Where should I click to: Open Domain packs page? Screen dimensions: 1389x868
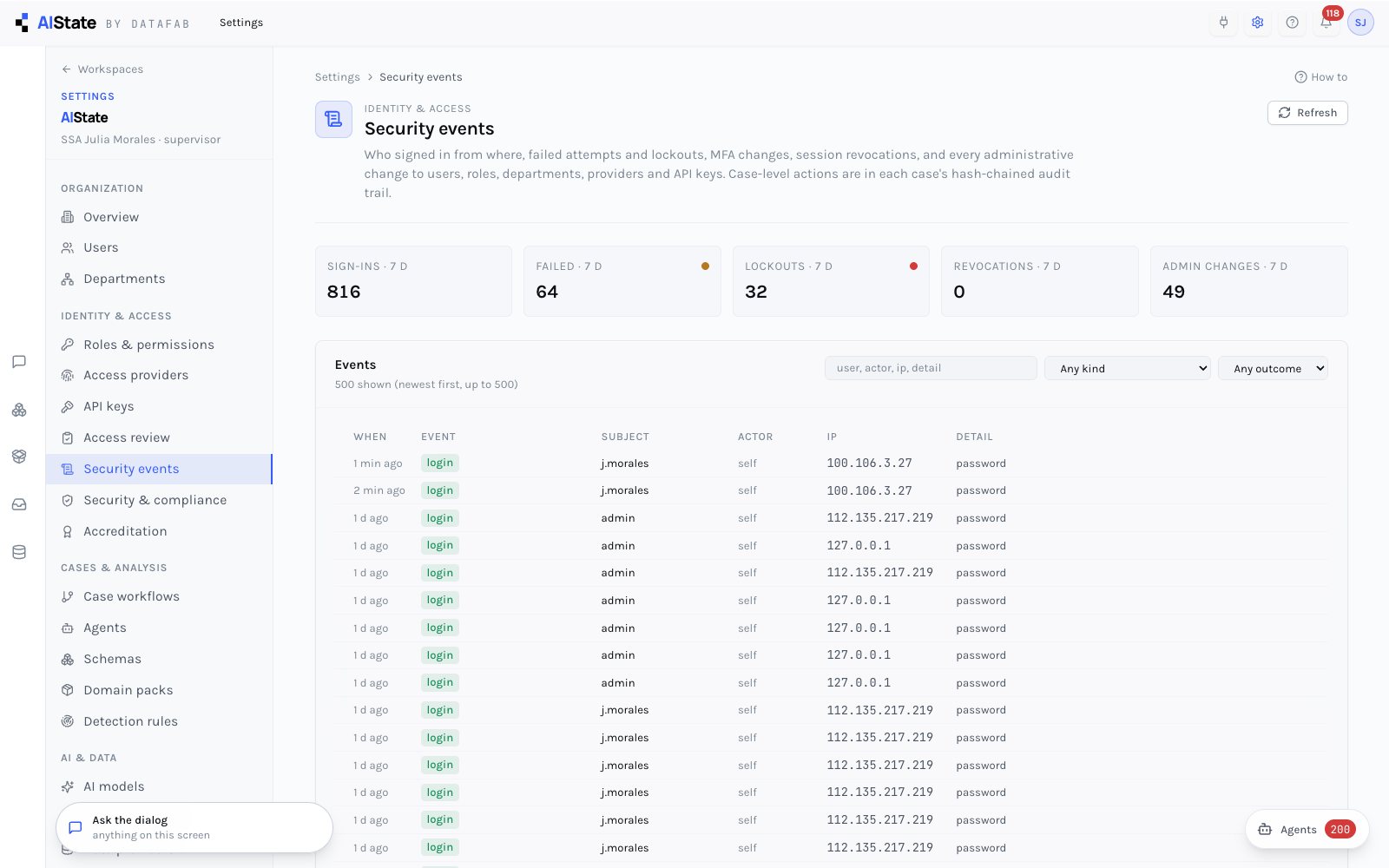pyautogui.click(x=159, y=690)
